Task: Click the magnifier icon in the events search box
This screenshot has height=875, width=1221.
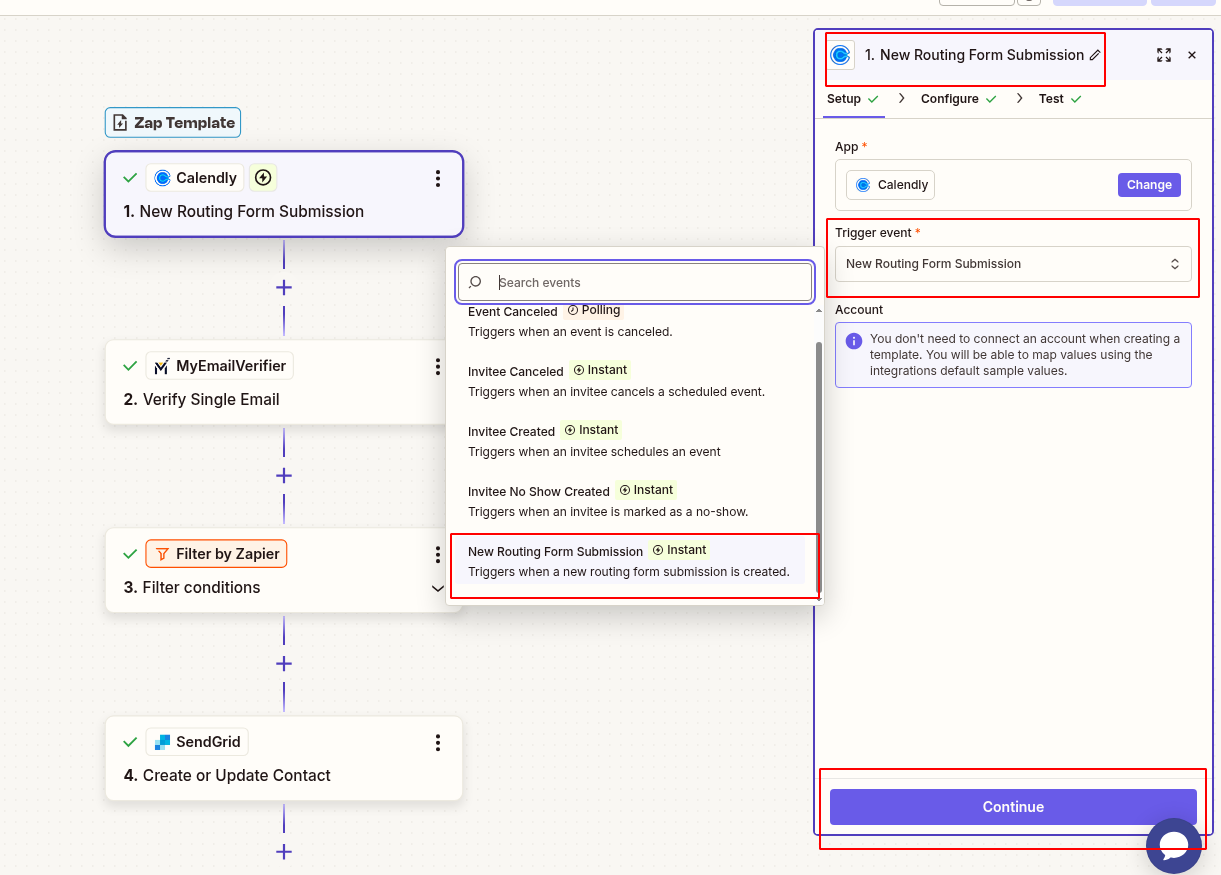Action: [x=474, y=282]
